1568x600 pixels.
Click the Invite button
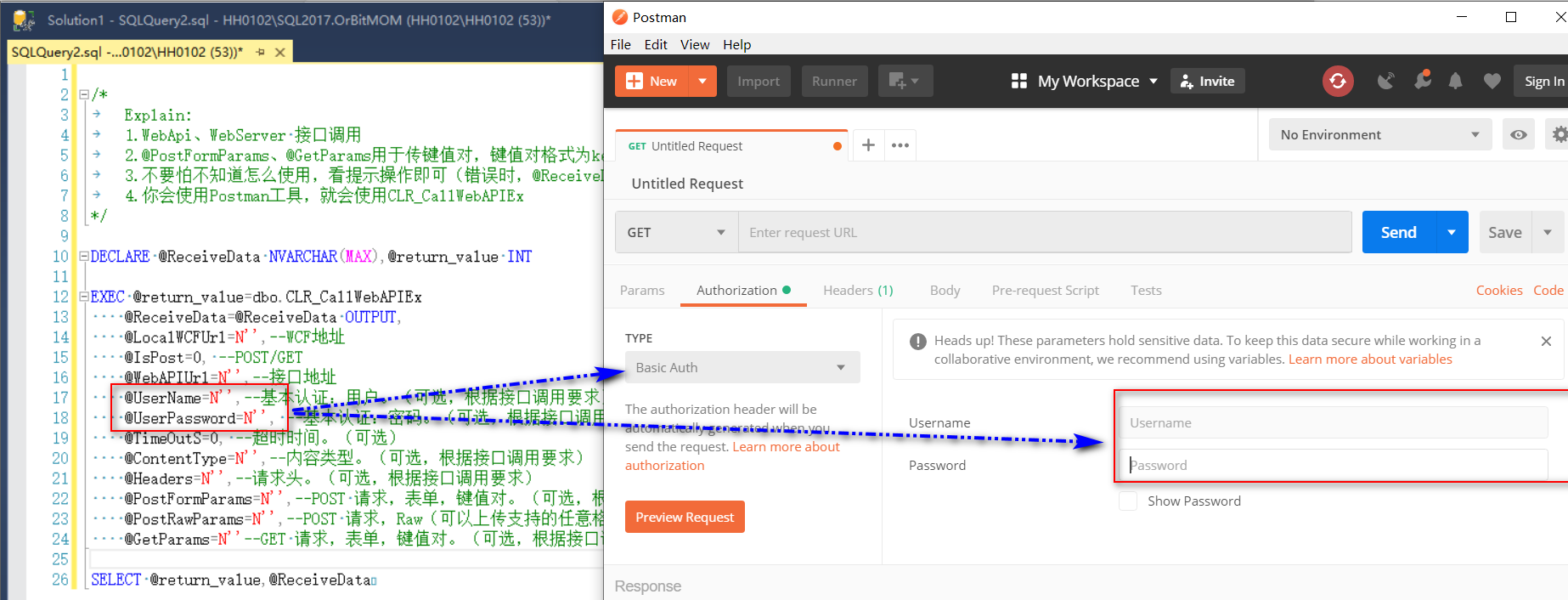(x=1208, y=81)
